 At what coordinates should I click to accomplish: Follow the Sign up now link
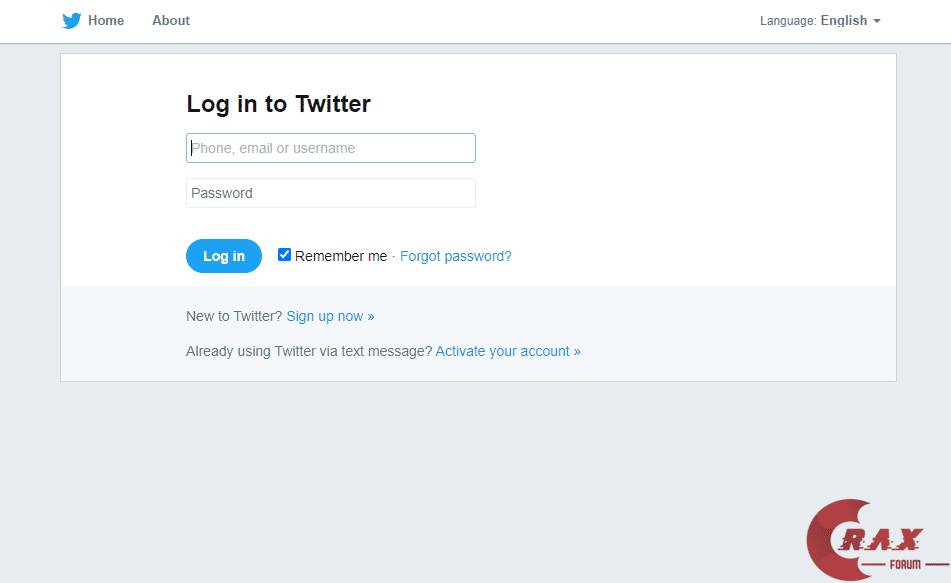click(330, 316)
